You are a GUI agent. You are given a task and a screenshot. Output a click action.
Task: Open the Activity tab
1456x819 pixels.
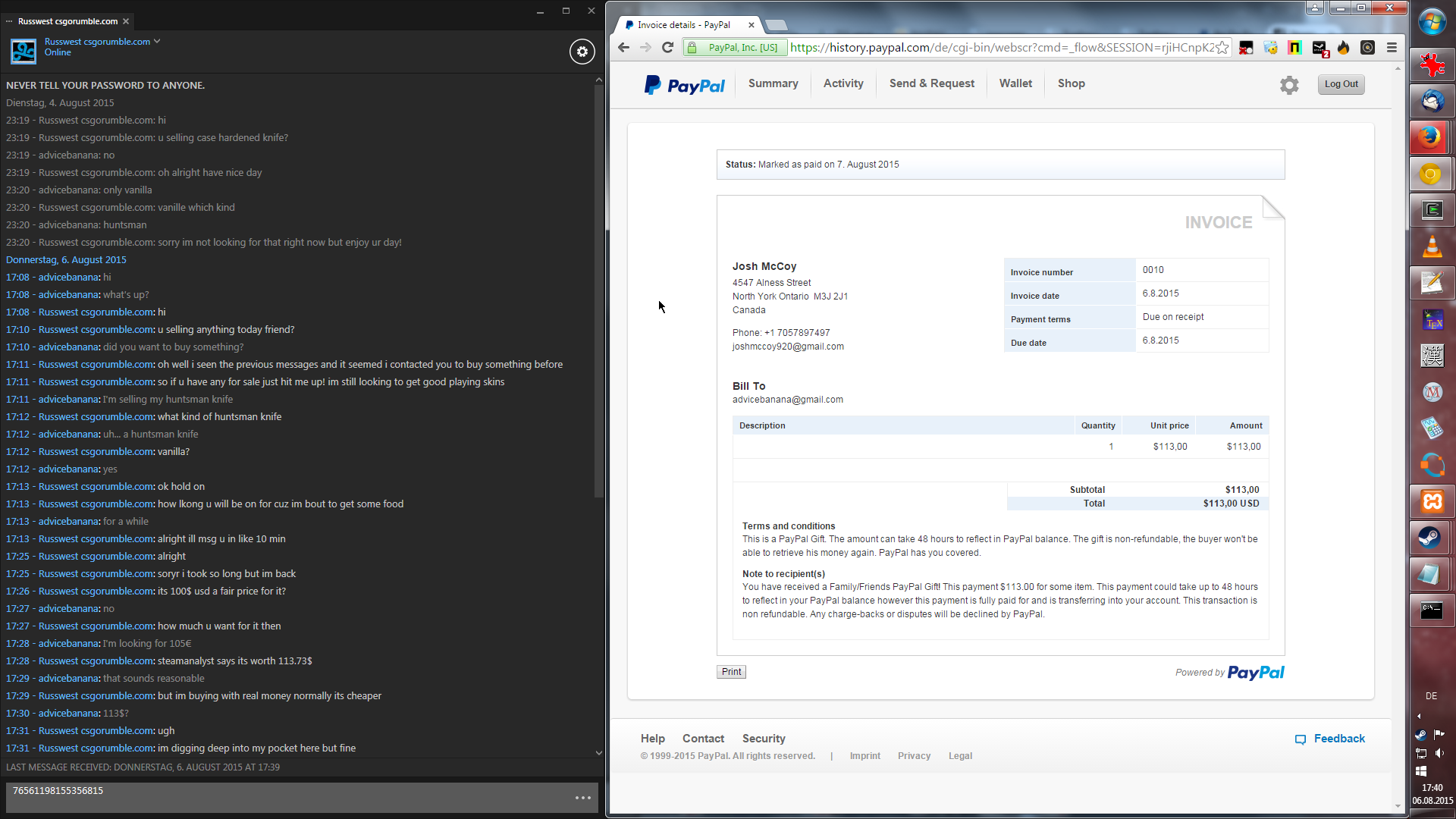pyautogui.click(x=843, y=83)
